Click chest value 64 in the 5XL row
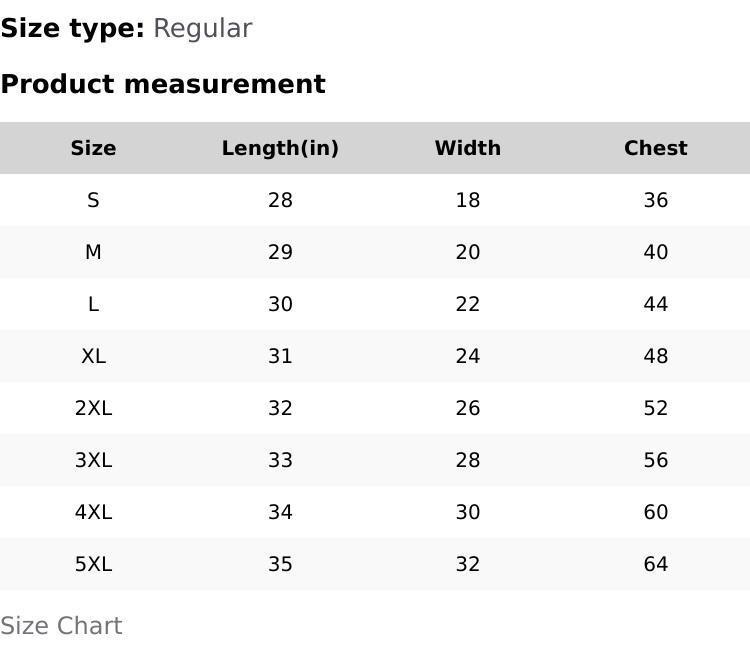The height and width of the screenshot is (662, 750). (x=655, y=564)
